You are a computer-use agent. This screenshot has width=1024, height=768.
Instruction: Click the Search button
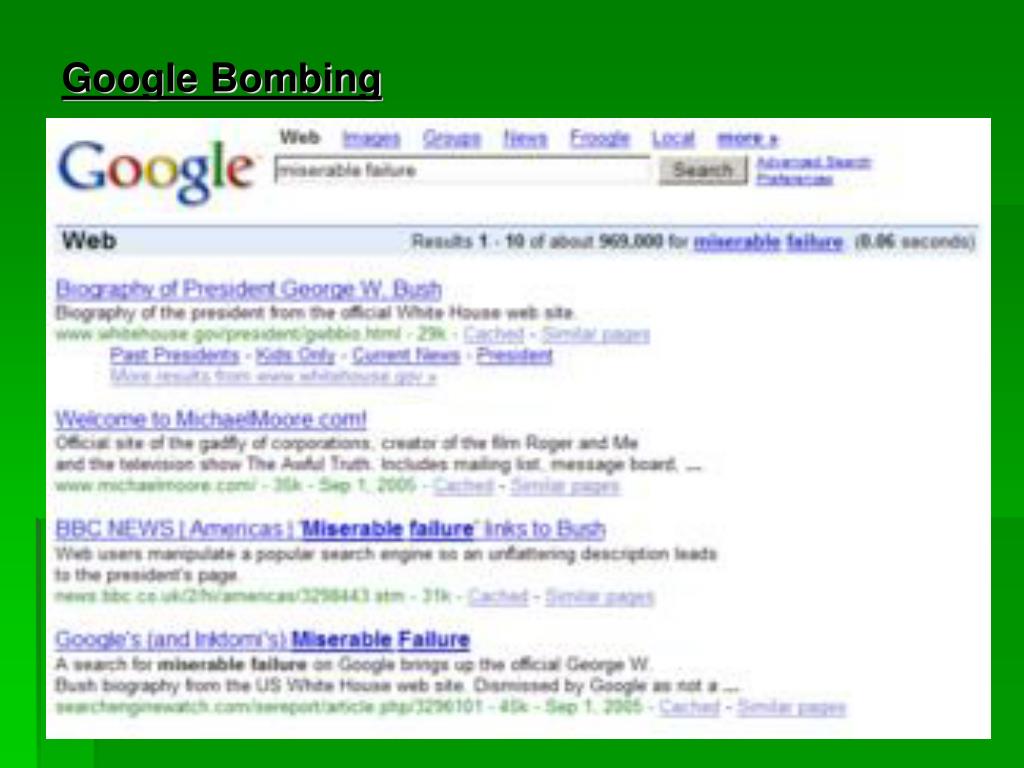(703, 170)
